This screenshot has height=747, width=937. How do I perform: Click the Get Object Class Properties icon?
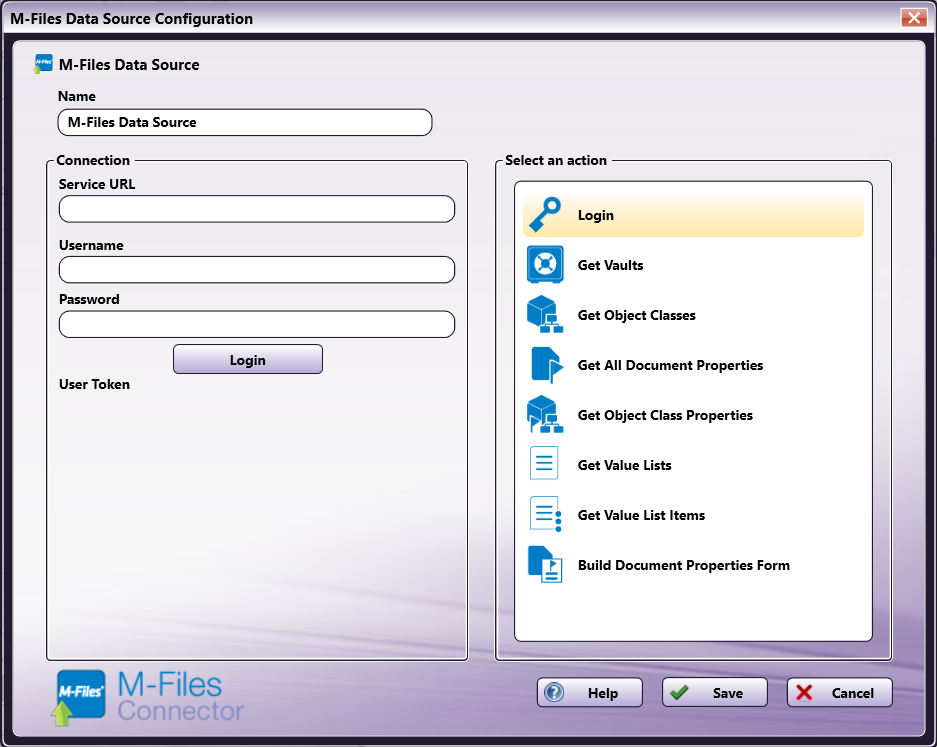pos(545,414)
